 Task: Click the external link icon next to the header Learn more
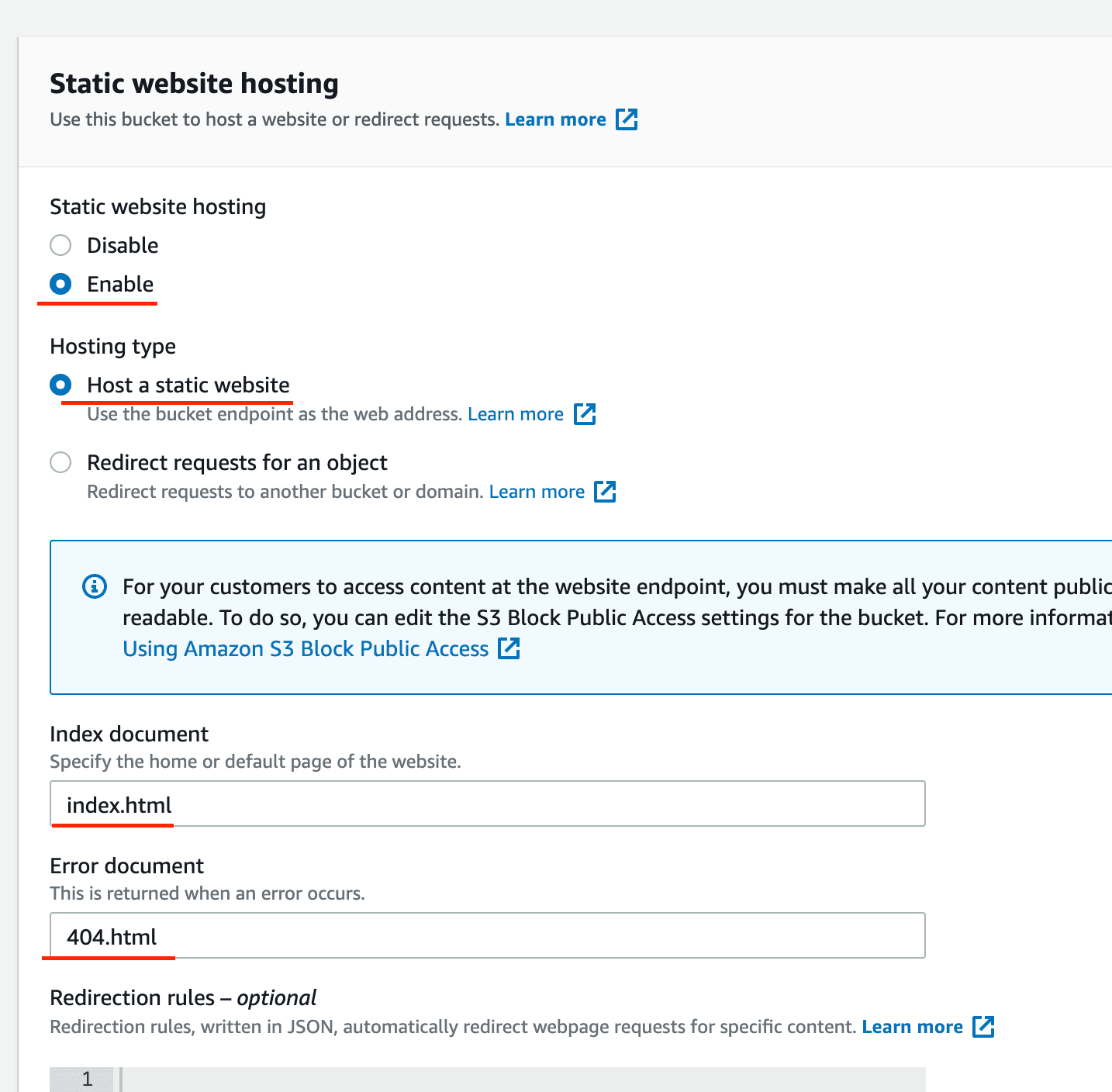627,119
